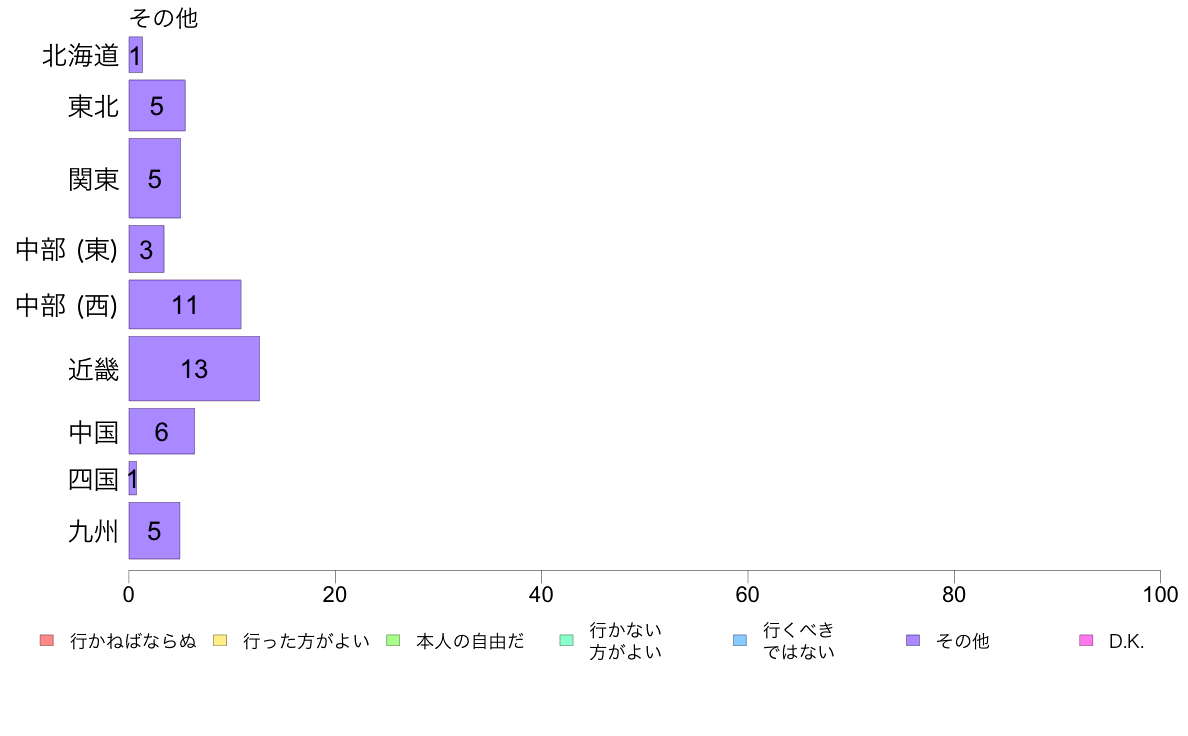The image size is (1188, 736).
Task: Click the pink D.K. legend swatch
Action: coord(1086,640)
